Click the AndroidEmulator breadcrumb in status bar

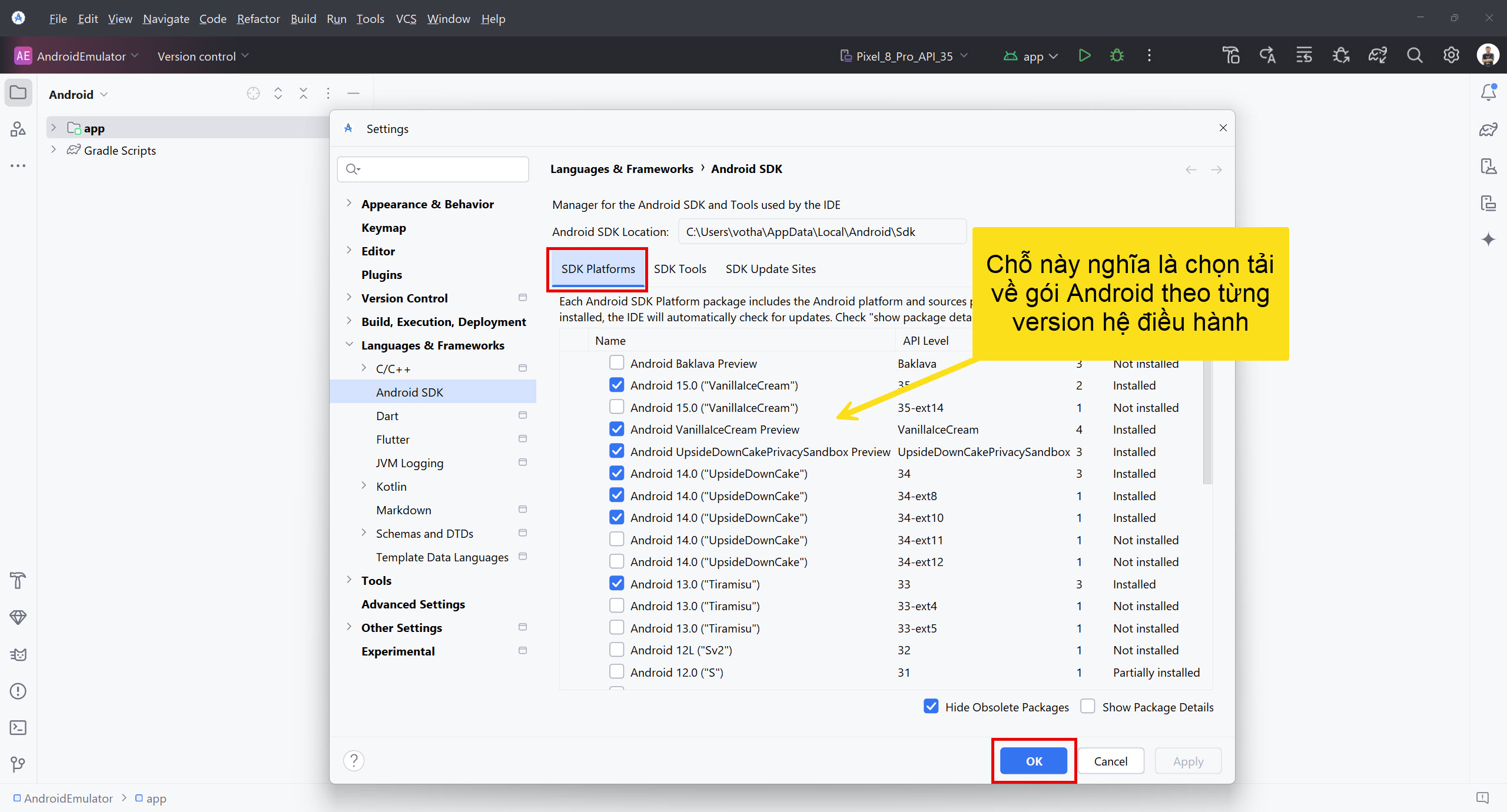[x=63, y=798]
